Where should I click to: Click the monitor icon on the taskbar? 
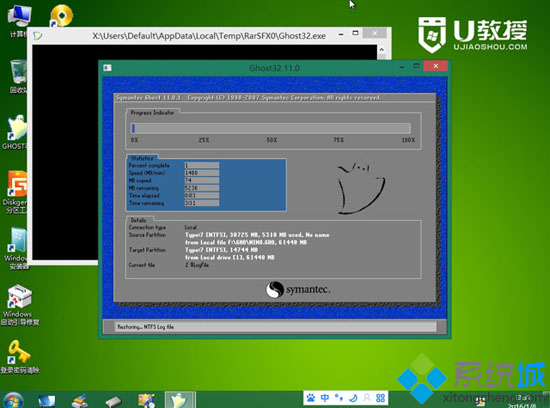tap(46, 400)
